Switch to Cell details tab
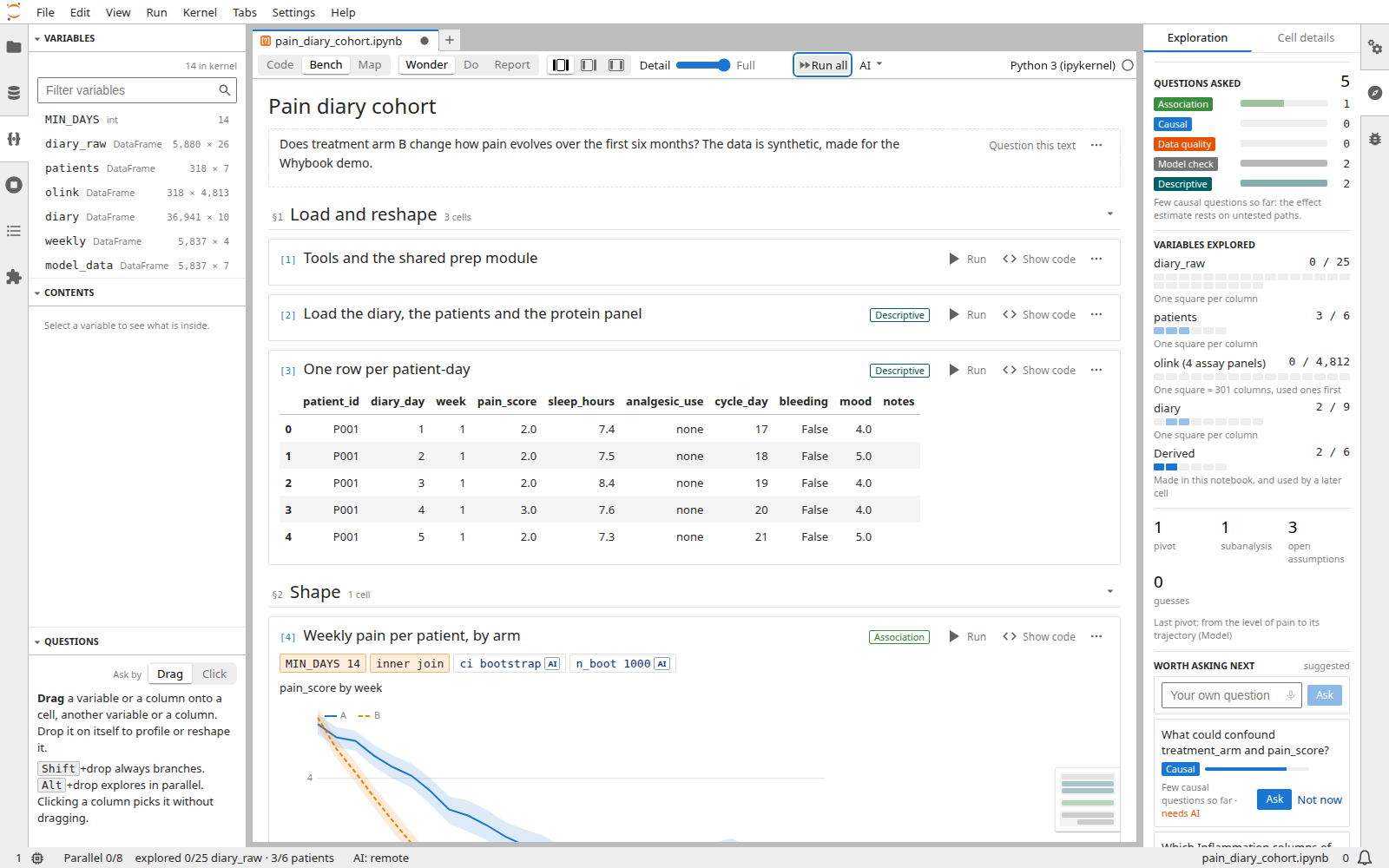This screenshot has height=868, width=1389. pyautogui.click(x=1305, y=38)
